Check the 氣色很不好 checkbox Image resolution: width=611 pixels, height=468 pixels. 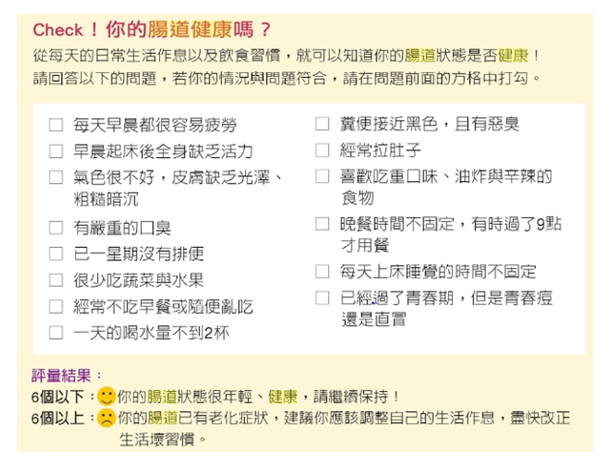[56, 177]
